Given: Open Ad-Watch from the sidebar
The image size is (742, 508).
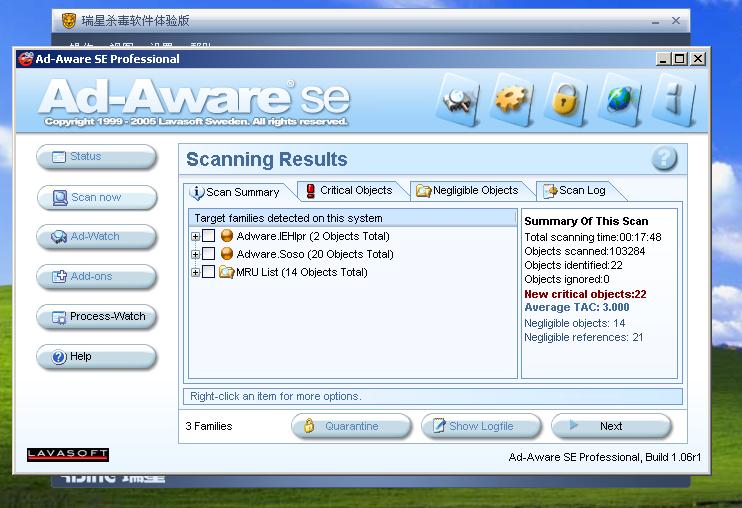Looking at the screenshot, I should [x=96, y=236].
